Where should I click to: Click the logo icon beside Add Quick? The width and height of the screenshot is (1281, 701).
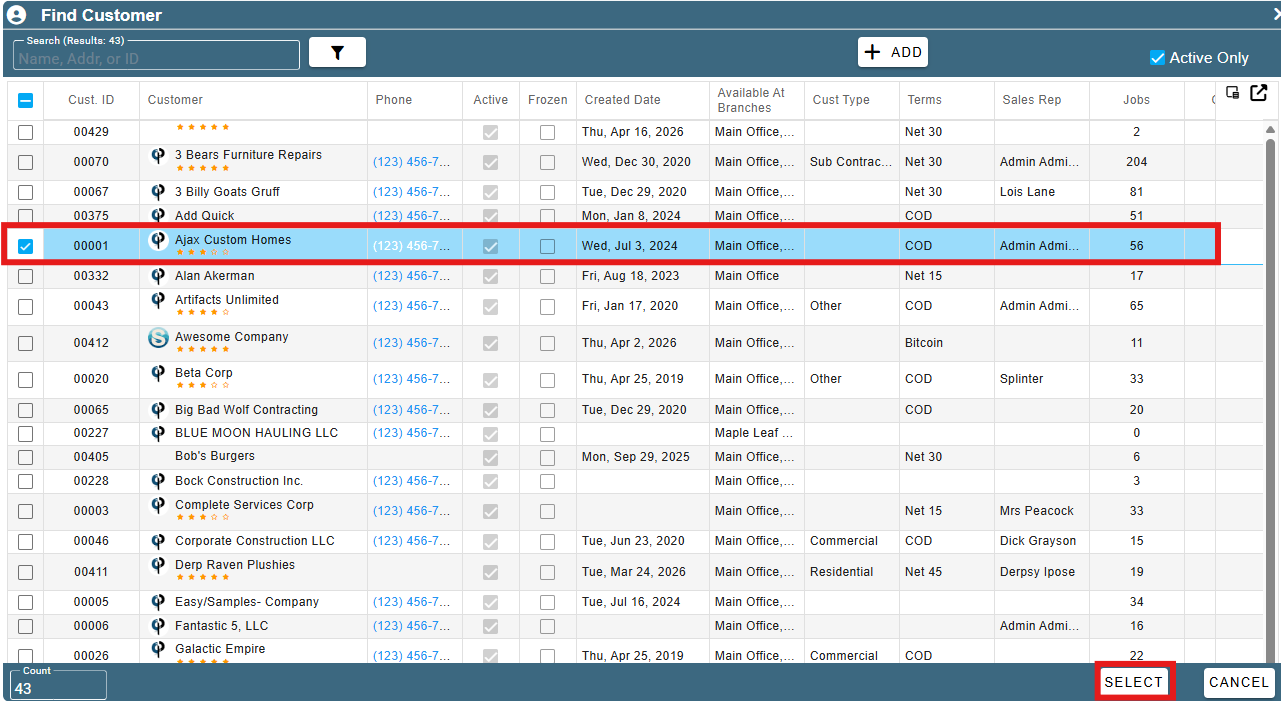click(x=158, y=216)
